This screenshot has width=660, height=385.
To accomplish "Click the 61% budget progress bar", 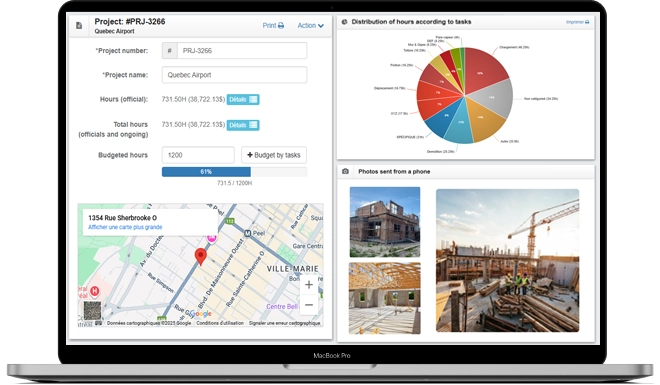I will (x=234, y=172).
